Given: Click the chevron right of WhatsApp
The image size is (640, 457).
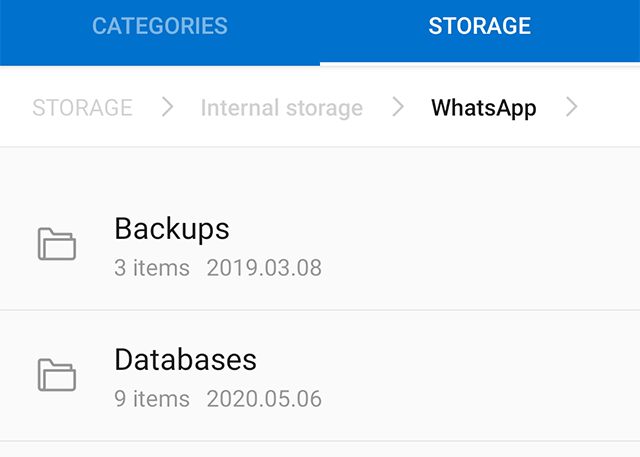Looking at the screenshot, I should [x=572, y=107].
